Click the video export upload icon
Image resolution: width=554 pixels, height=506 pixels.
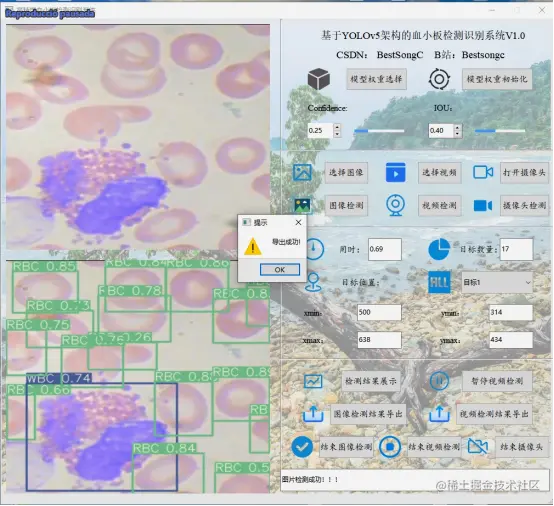pos(439,413)
